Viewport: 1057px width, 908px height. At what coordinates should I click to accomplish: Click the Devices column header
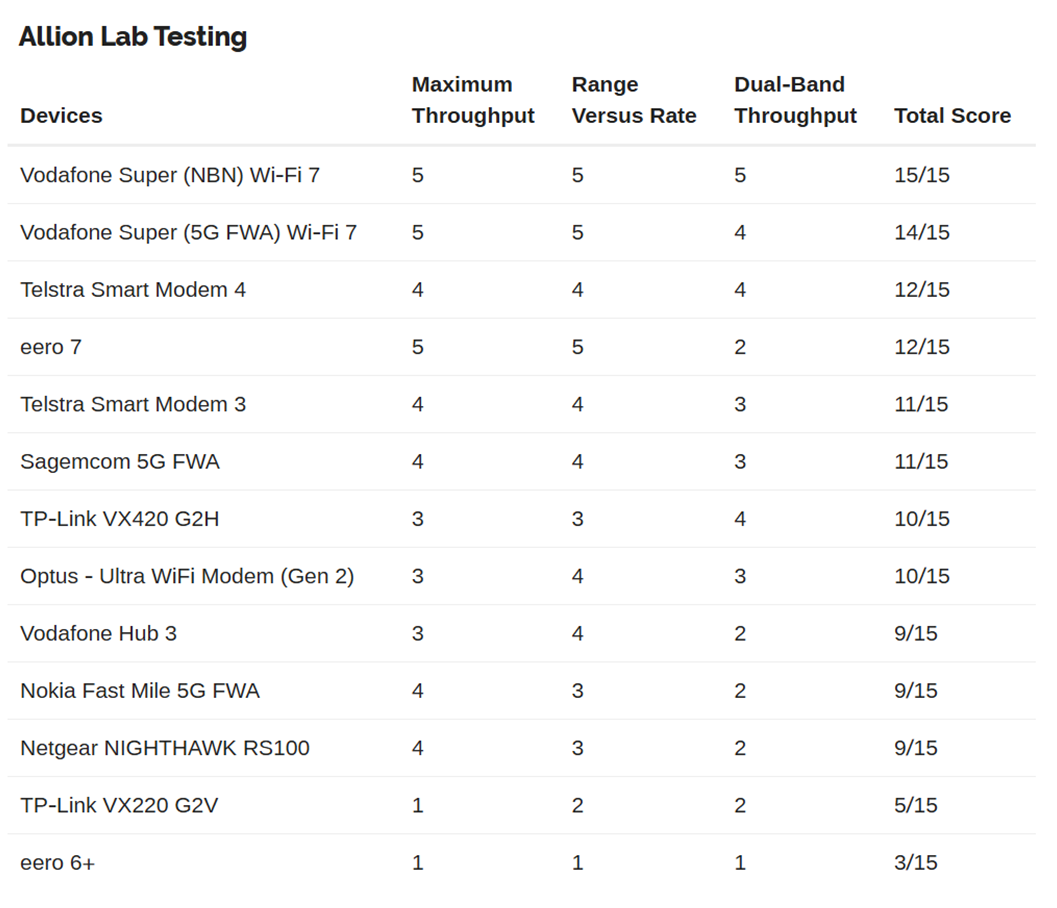61,116
